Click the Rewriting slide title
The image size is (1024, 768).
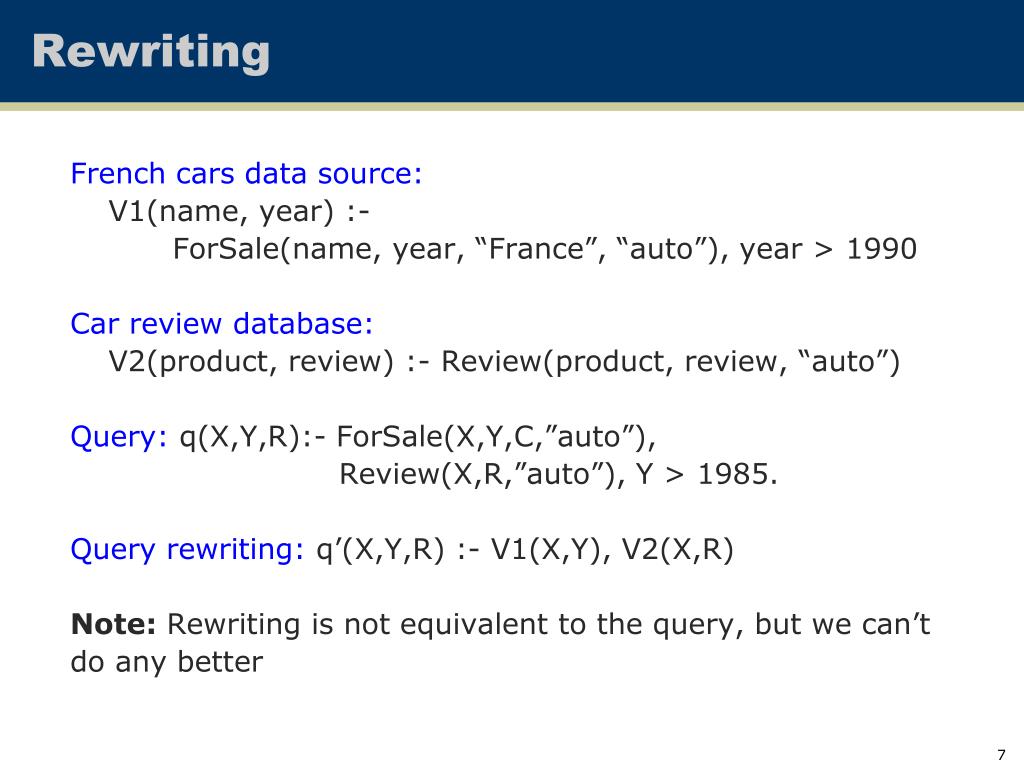click(x=151, y=52)
